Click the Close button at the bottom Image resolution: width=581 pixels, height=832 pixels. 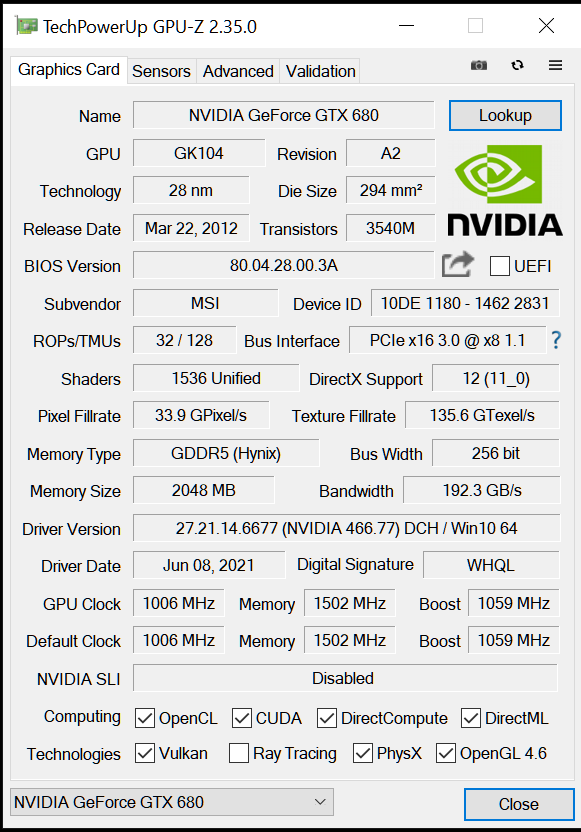[x=519, y=804]
